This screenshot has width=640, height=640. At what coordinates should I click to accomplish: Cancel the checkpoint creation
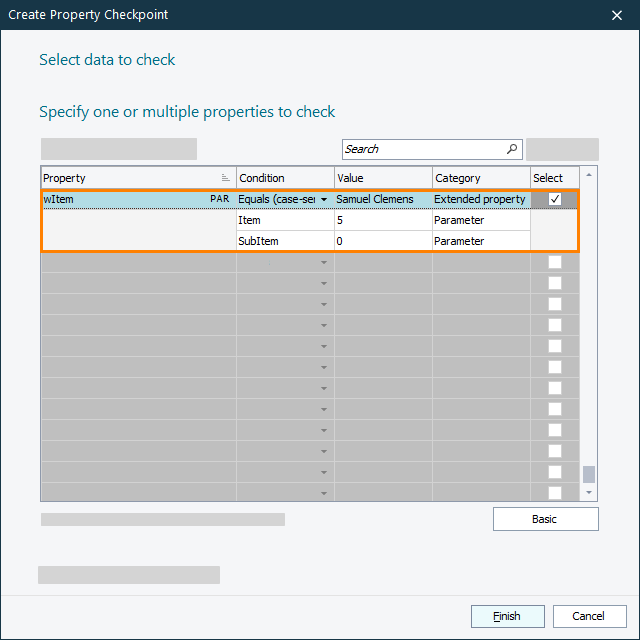tap(590, 616)
